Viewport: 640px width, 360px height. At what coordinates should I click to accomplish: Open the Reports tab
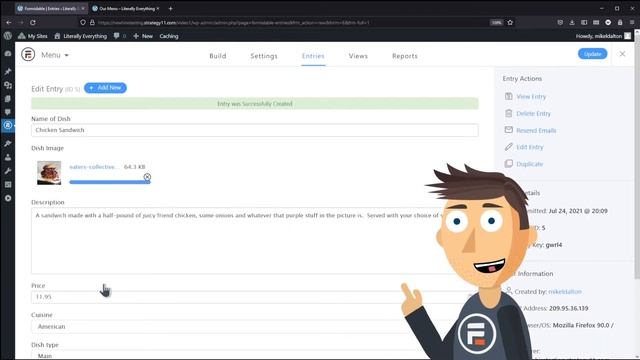[404, 56]
